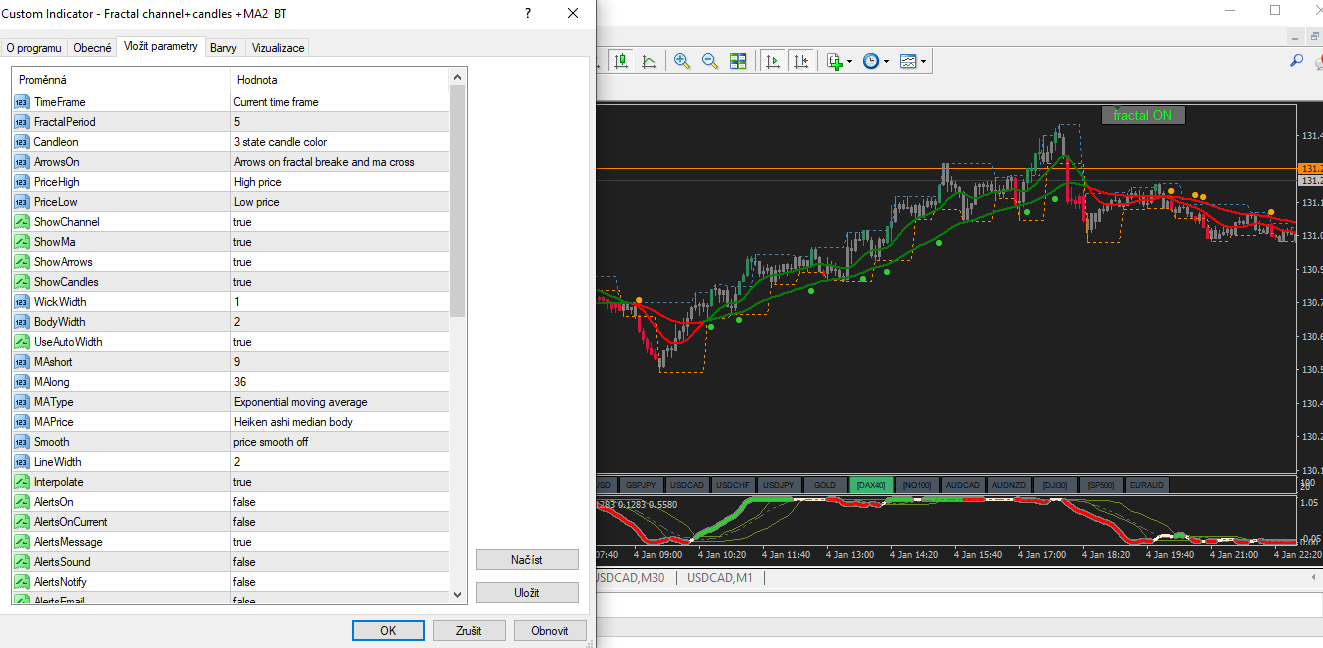Open the dropdown arrow next to templates icon
Screen dimensions: 1323x648
pyautogui.click(x=923, y=61)
